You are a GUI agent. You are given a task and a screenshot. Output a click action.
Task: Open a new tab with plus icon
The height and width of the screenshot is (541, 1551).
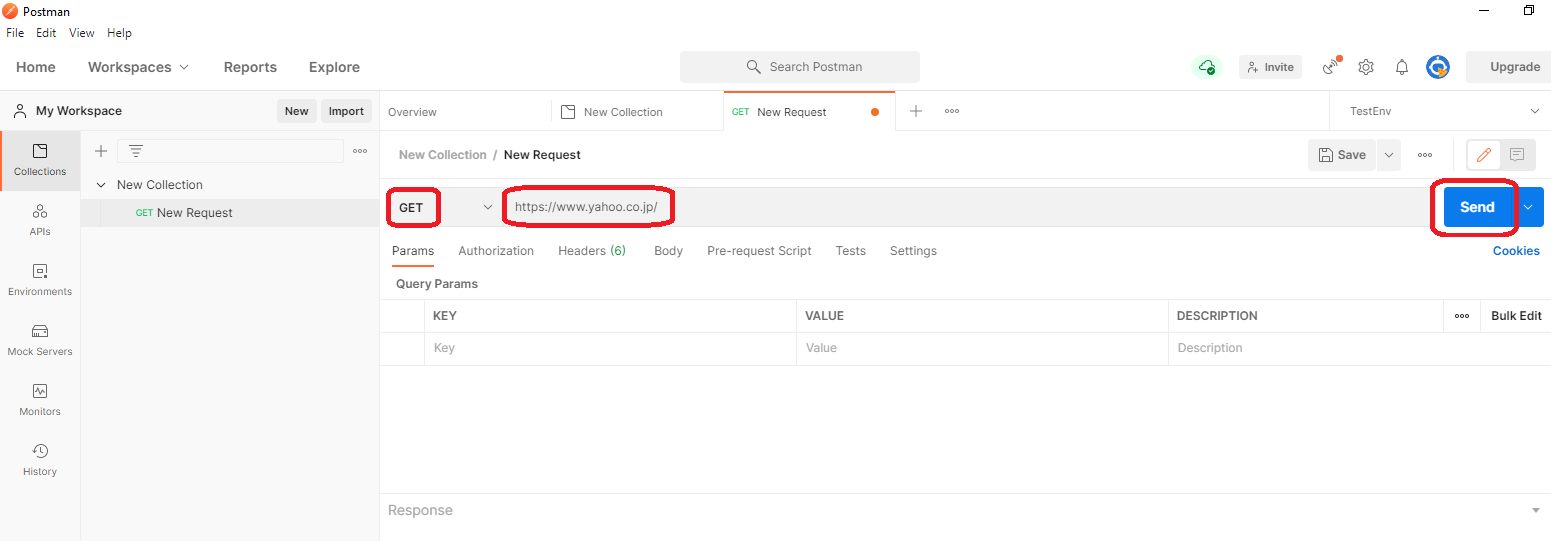(915, 111)
